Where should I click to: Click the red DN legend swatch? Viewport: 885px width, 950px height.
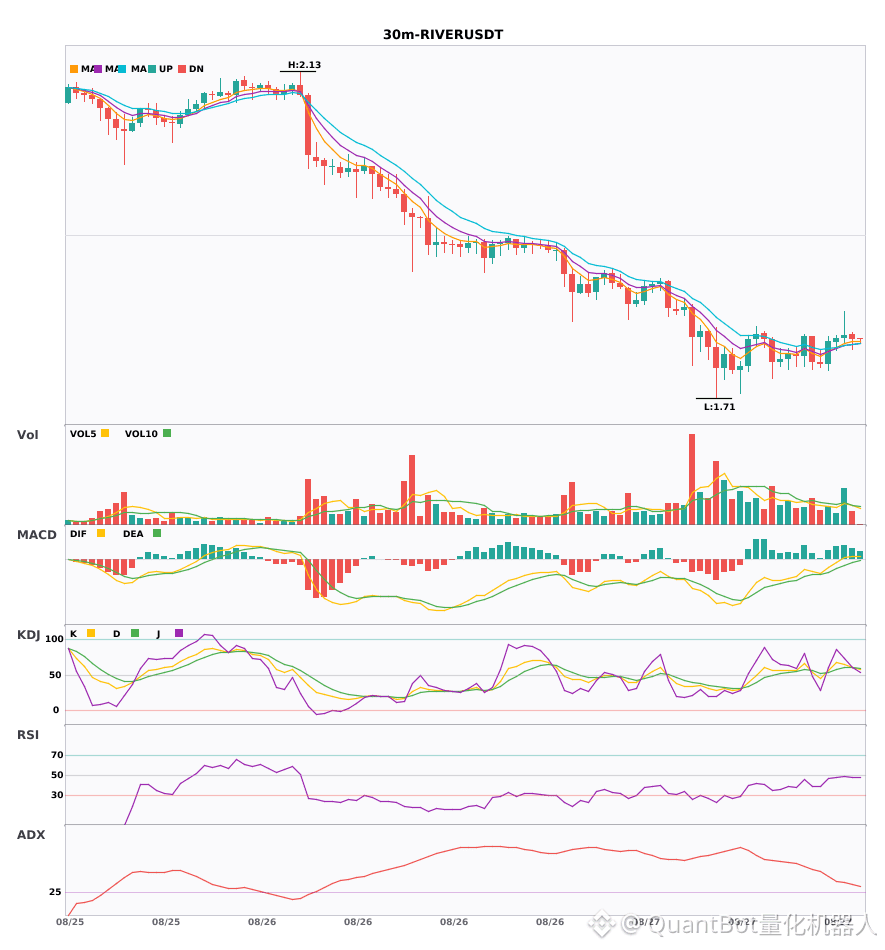click(x=182, y=69)
